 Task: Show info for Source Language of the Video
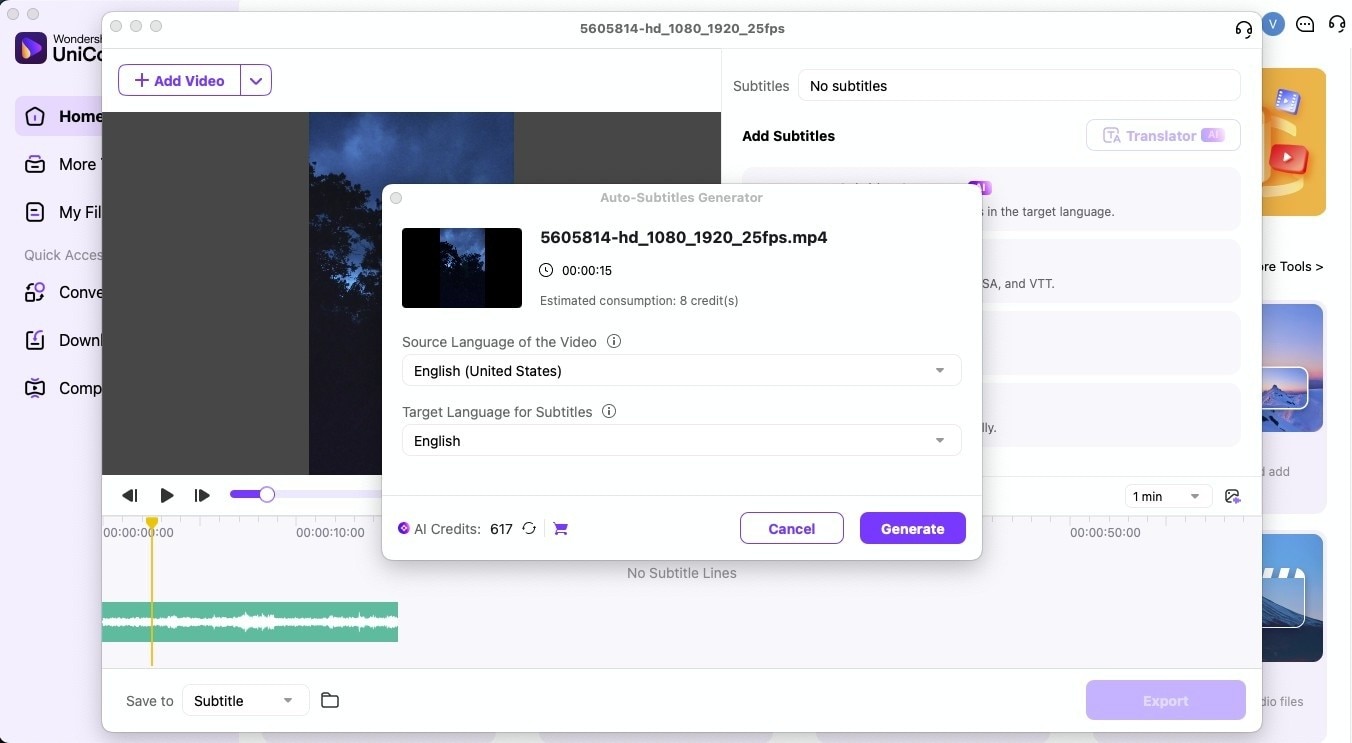point(614,341)
